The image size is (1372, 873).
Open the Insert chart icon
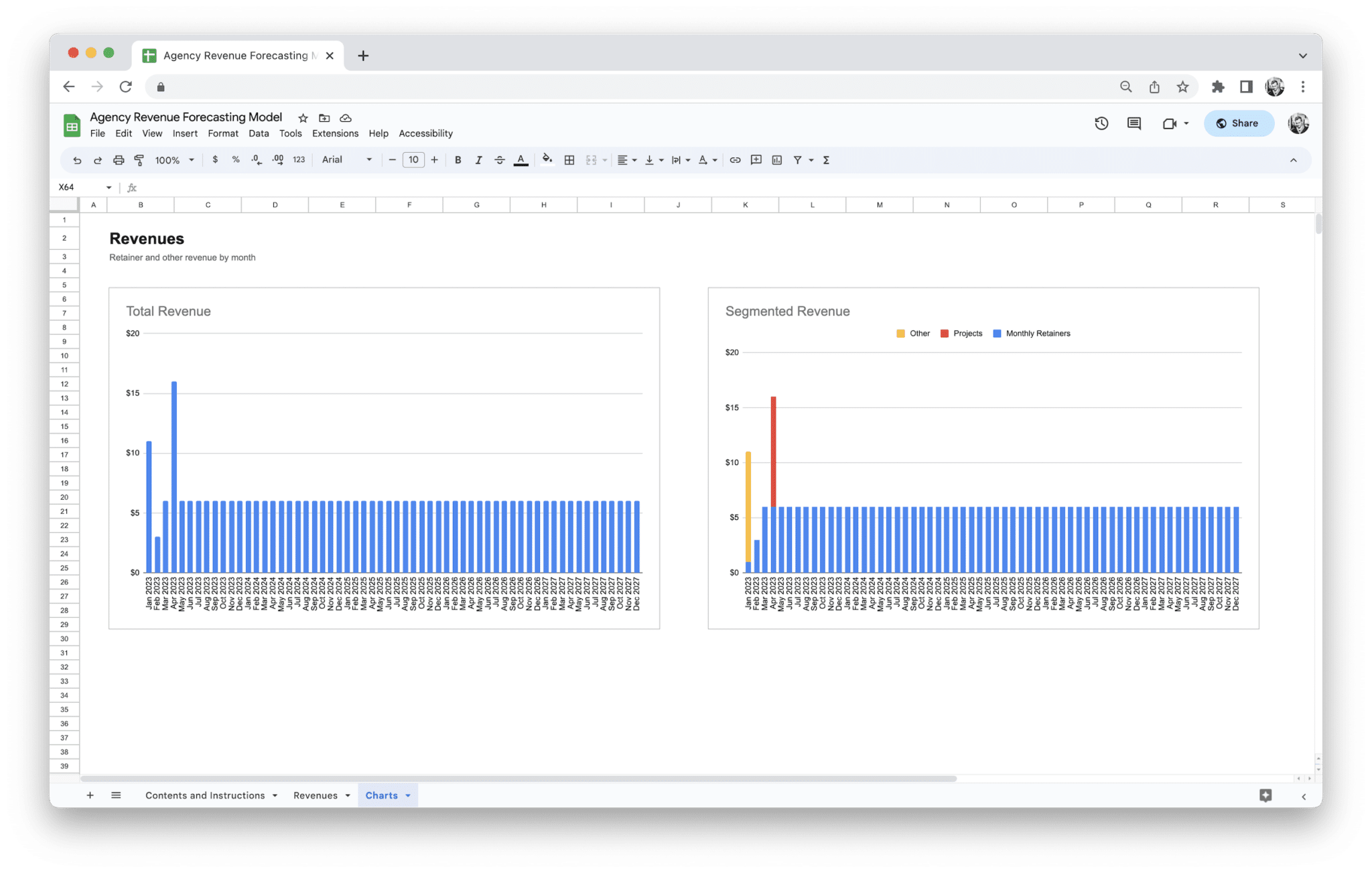click(x=777, y=159)
